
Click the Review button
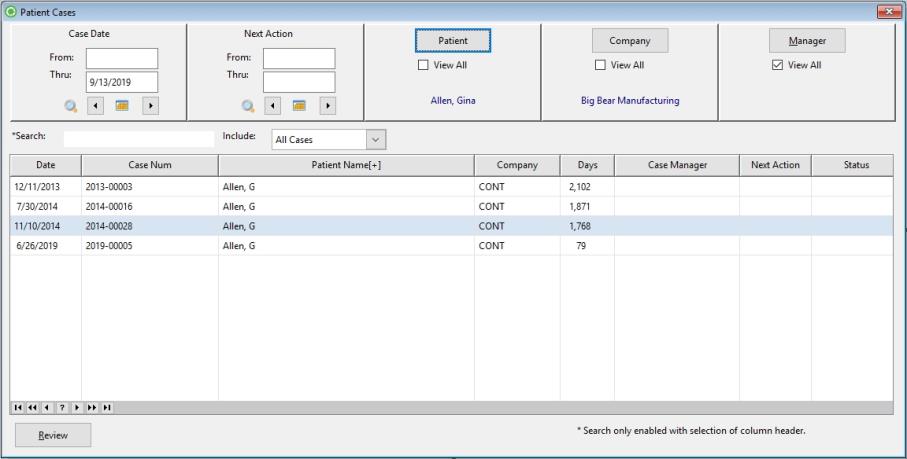coord(53,435)
